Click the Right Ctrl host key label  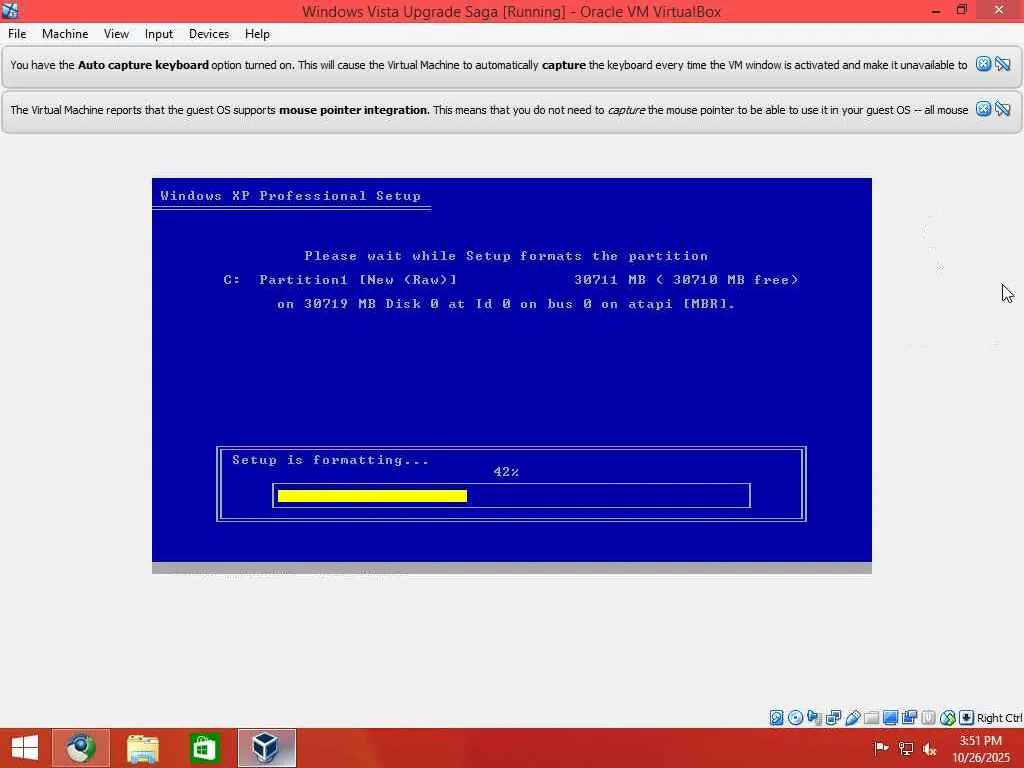click(999, 718)
